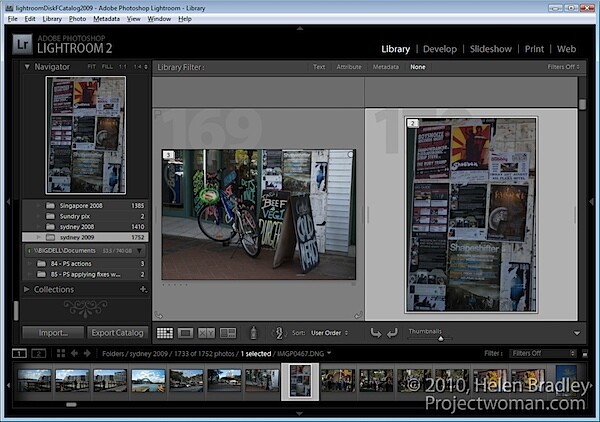Select sydney 2008 folder
Viewport: 600px width, 422px height.
point(86,226)
